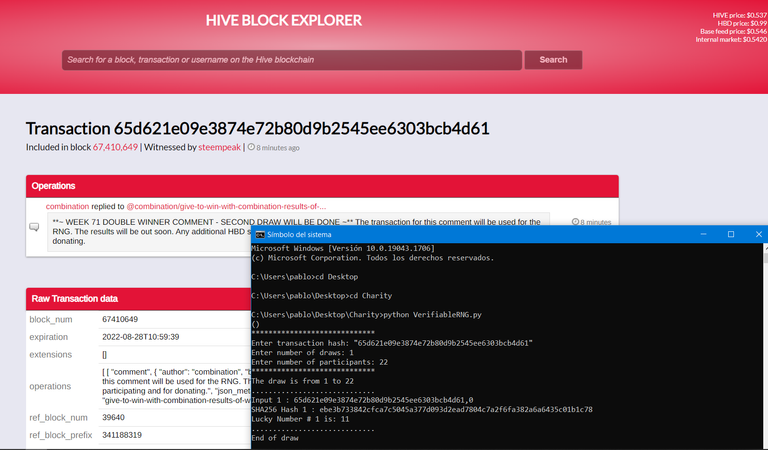768x450 pixels.
Task: Click 'Enter number of draws: 1' terminal line
Action: [x=302, y=353]
